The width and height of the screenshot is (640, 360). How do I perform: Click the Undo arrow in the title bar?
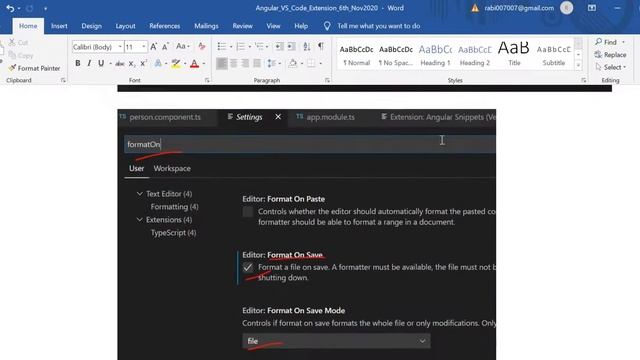10,8
